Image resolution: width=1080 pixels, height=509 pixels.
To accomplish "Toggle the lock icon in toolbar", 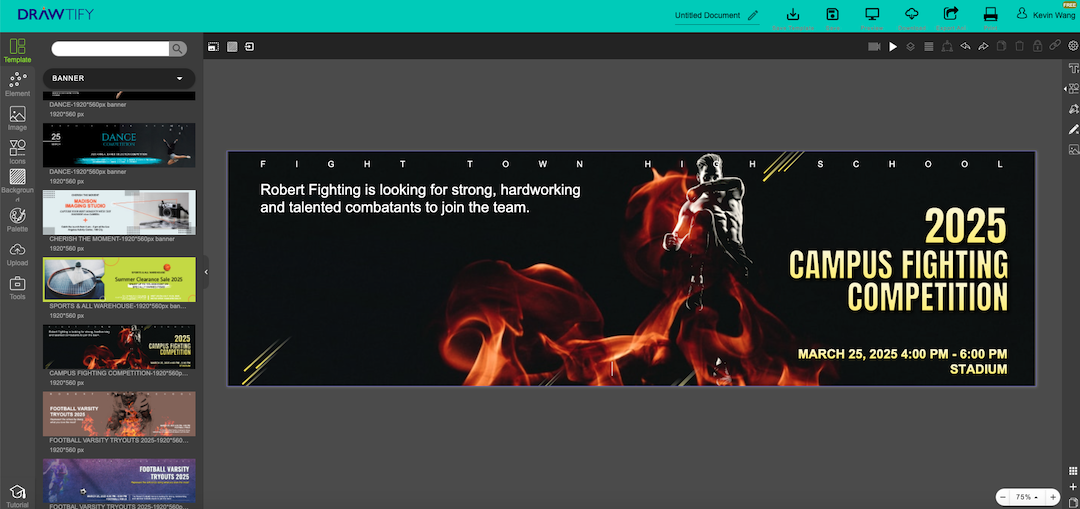I will click(x=1038, y=47).
